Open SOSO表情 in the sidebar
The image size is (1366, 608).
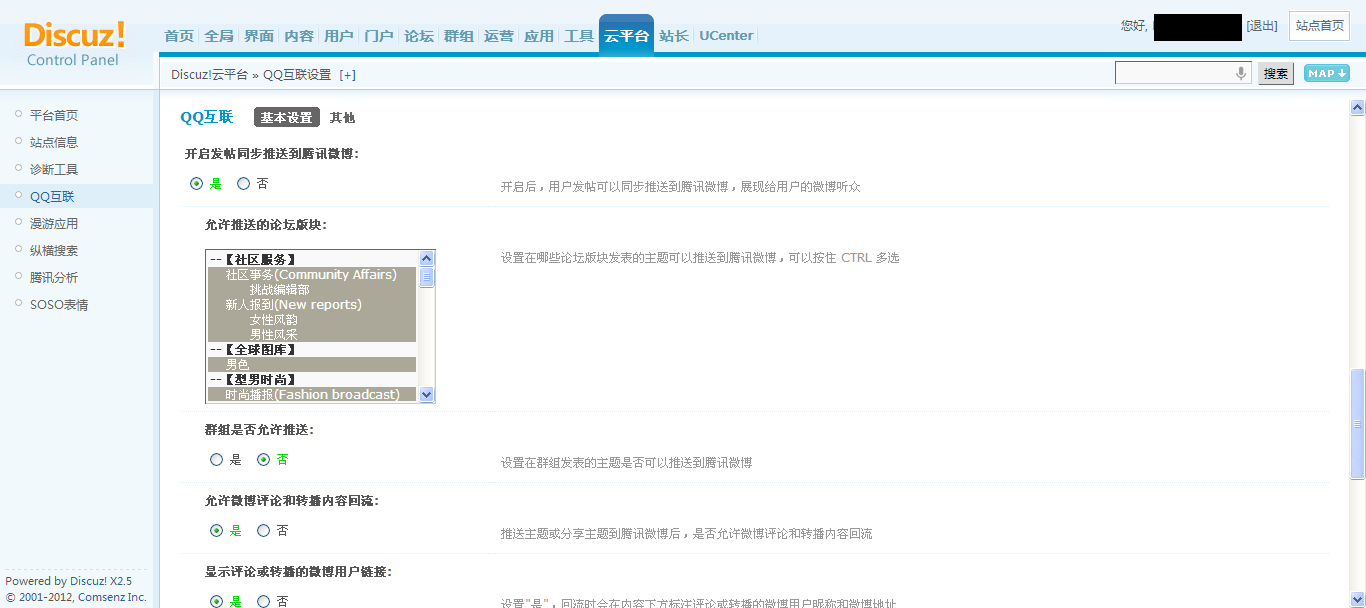[59, 304]
